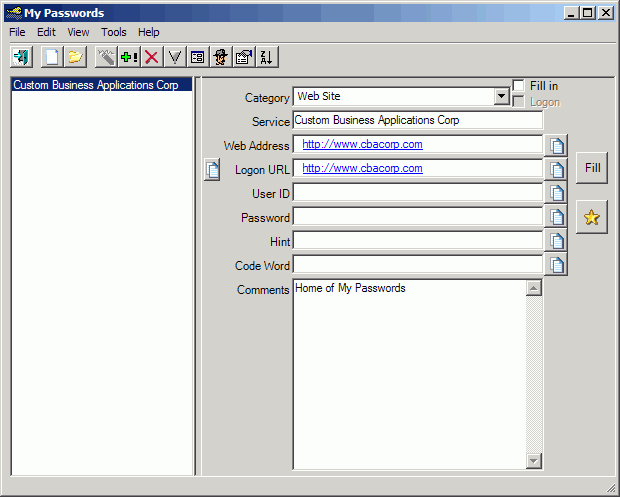This screenshot has height=497, width=620.
Task: Click the gold star button
Action: tap(592, 217)
